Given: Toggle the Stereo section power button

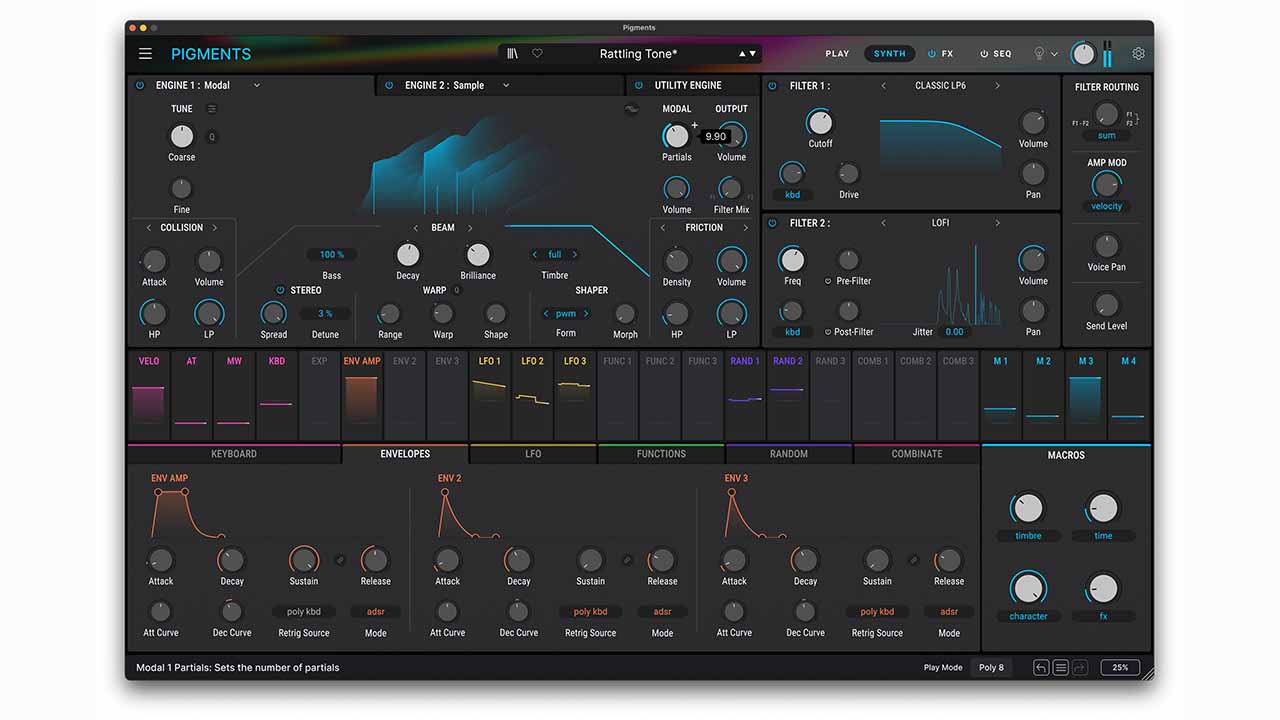Looking at the screenshot, I should 280,290.
